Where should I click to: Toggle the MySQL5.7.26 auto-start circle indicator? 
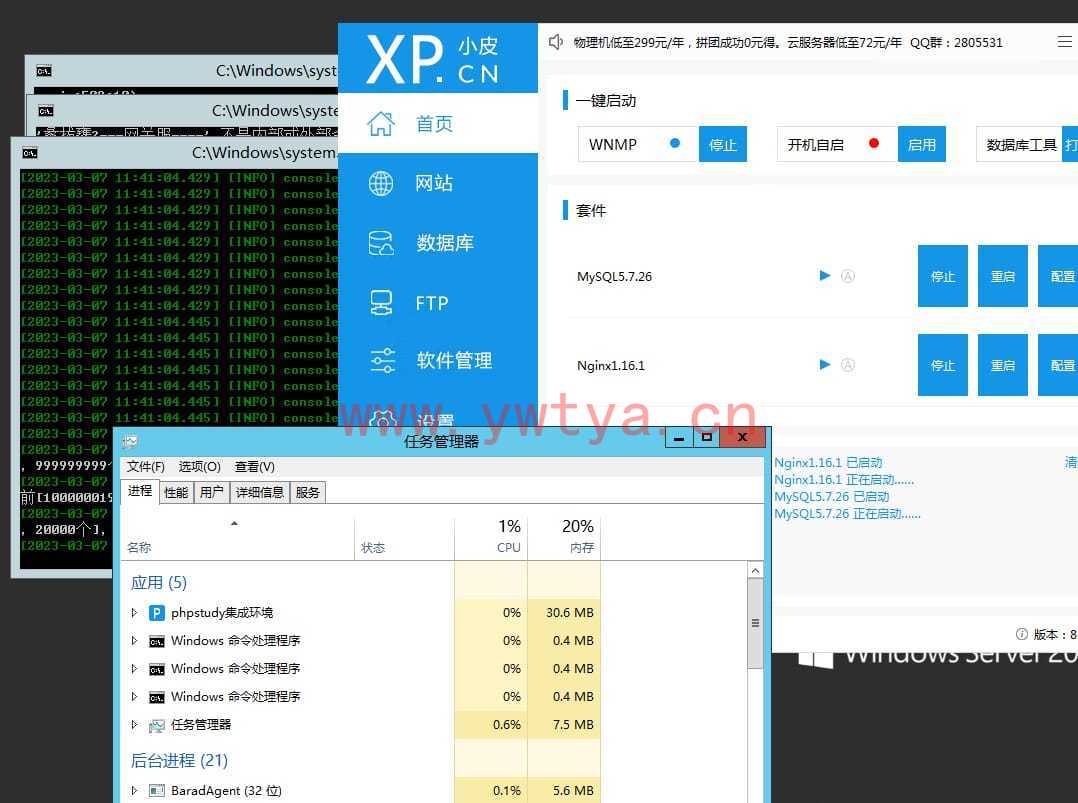coord(848,276)
